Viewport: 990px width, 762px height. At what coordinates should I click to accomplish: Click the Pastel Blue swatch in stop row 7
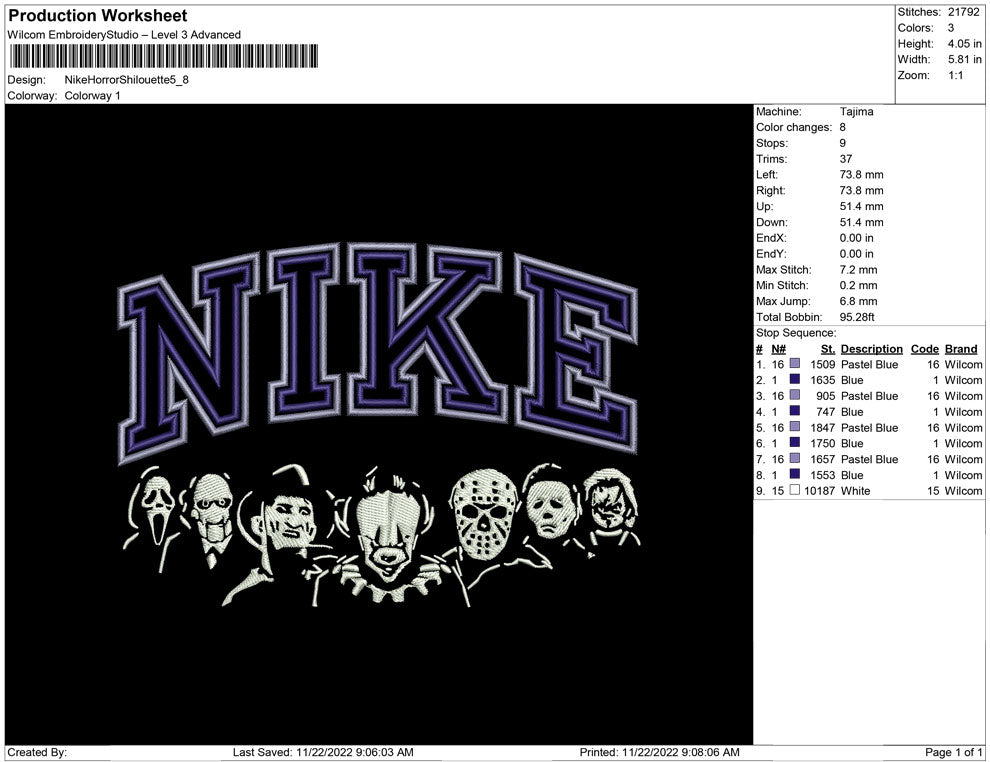click(x=795, y=458)
